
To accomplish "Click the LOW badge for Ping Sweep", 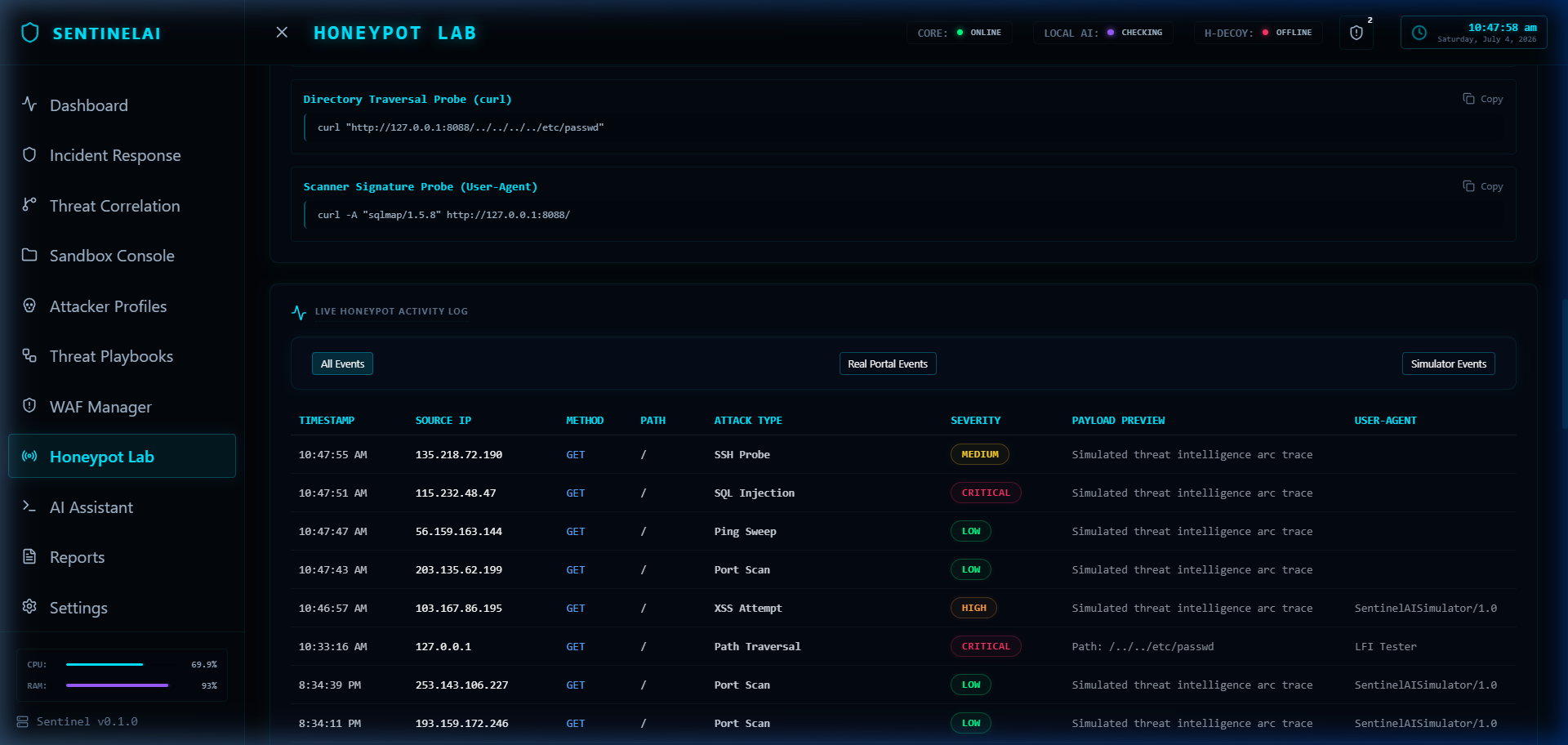I will pyautogui.click(x=971, y=531).
